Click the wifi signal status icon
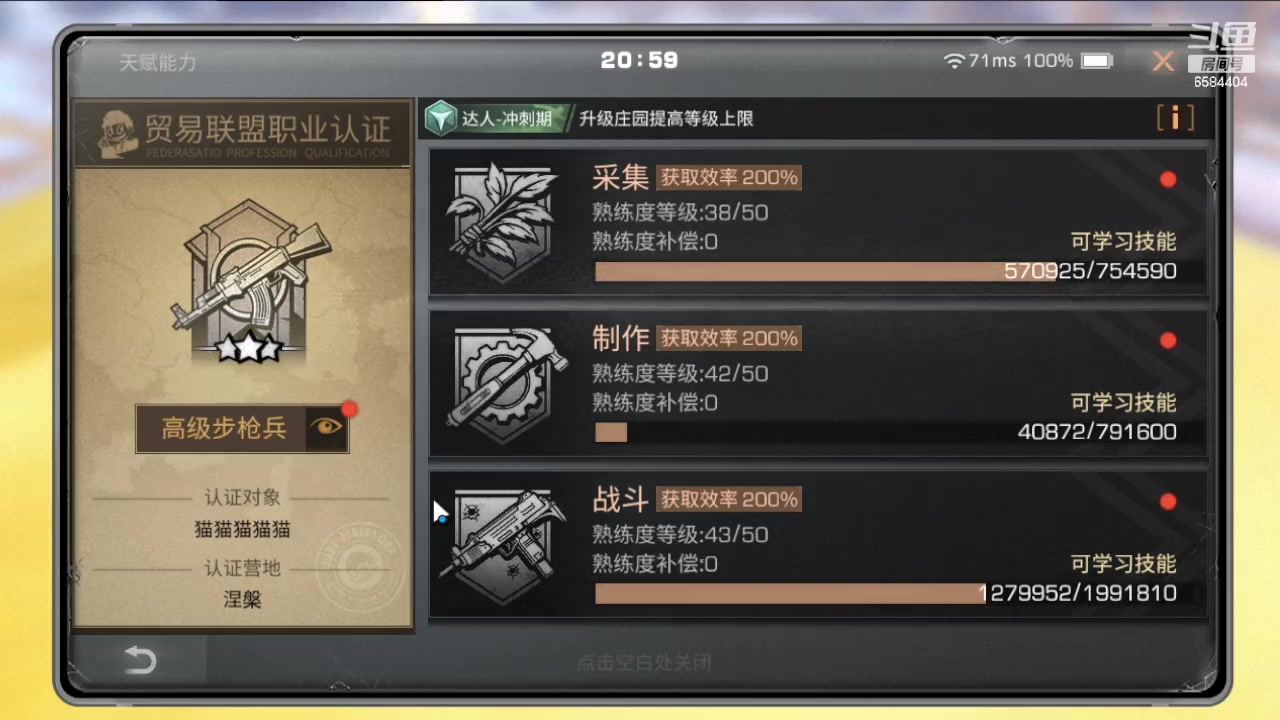This screenshot has height=720, width=1280. pos(954,61)
